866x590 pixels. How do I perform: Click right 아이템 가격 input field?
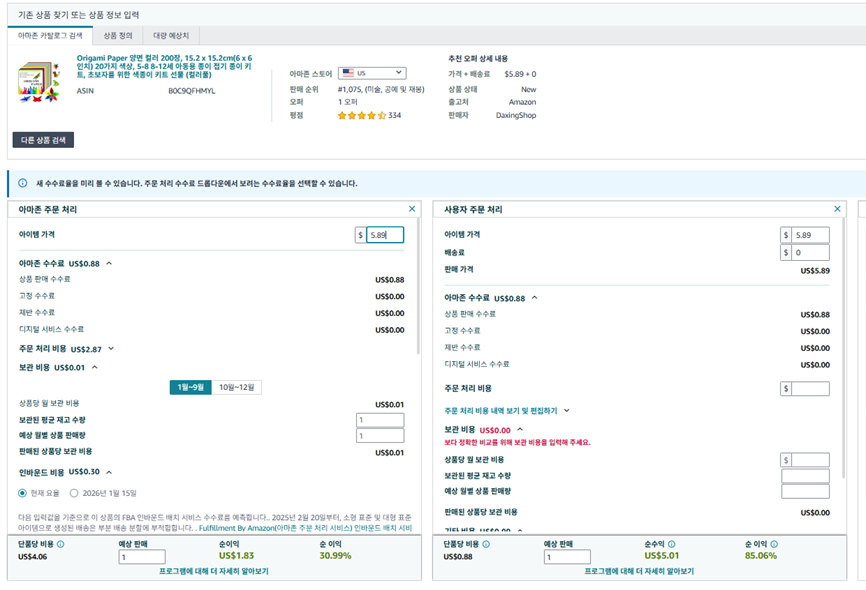click(810, 235)
